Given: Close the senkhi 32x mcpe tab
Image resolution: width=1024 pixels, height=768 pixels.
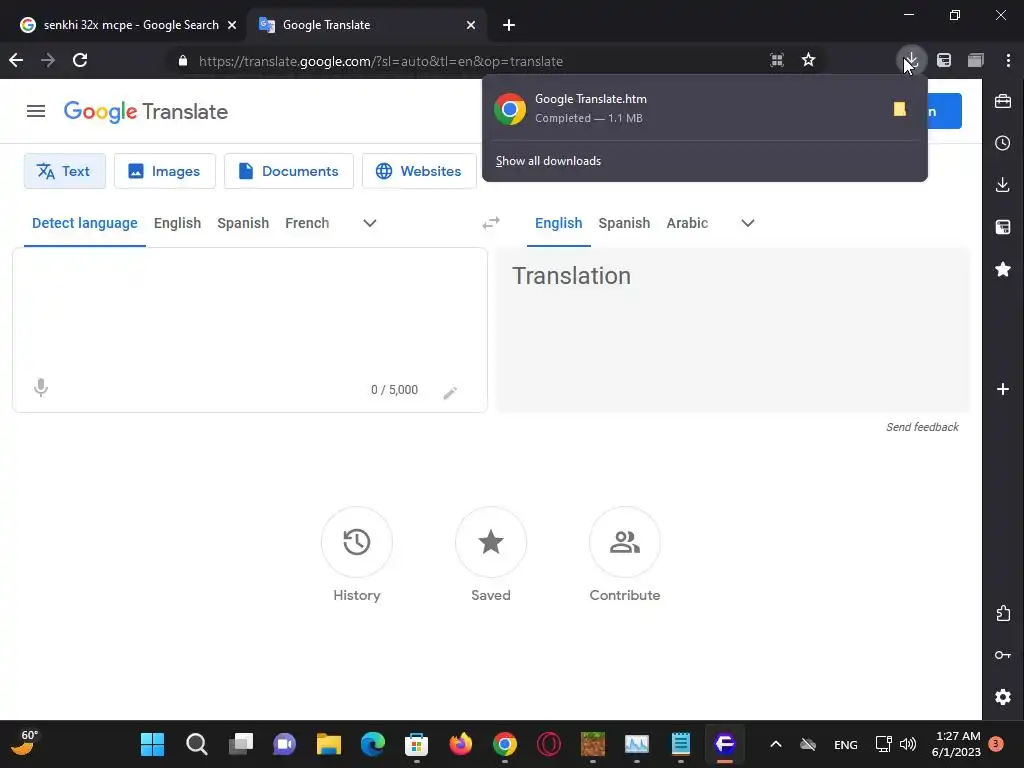Looking at the screenshot, I should coord(232,25).
